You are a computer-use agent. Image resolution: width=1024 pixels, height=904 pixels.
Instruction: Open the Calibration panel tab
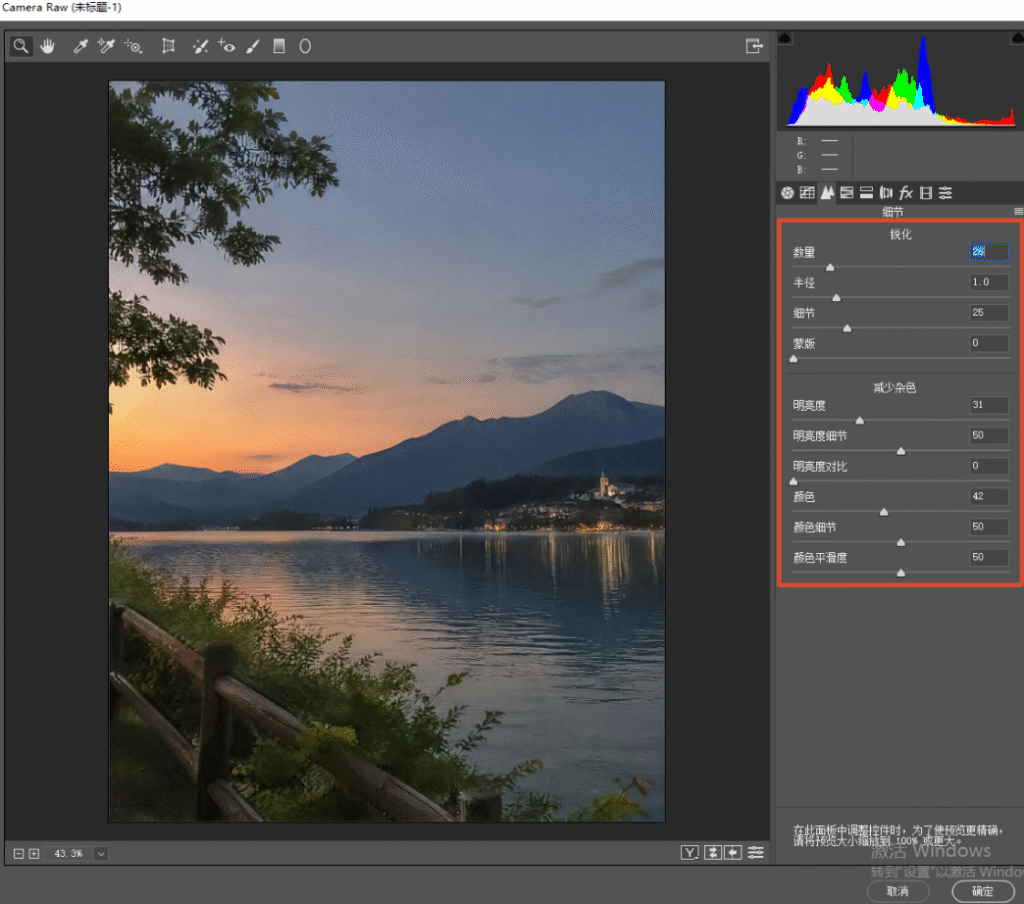pos(926,193)
